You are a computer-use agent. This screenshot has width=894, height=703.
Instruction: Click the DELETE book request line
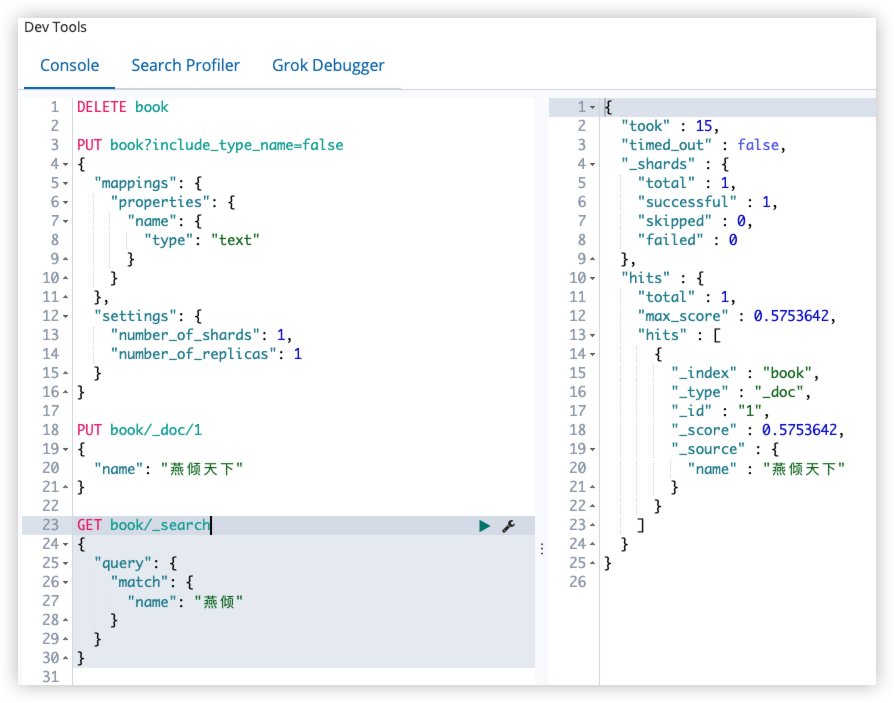[x=123, y=107]
